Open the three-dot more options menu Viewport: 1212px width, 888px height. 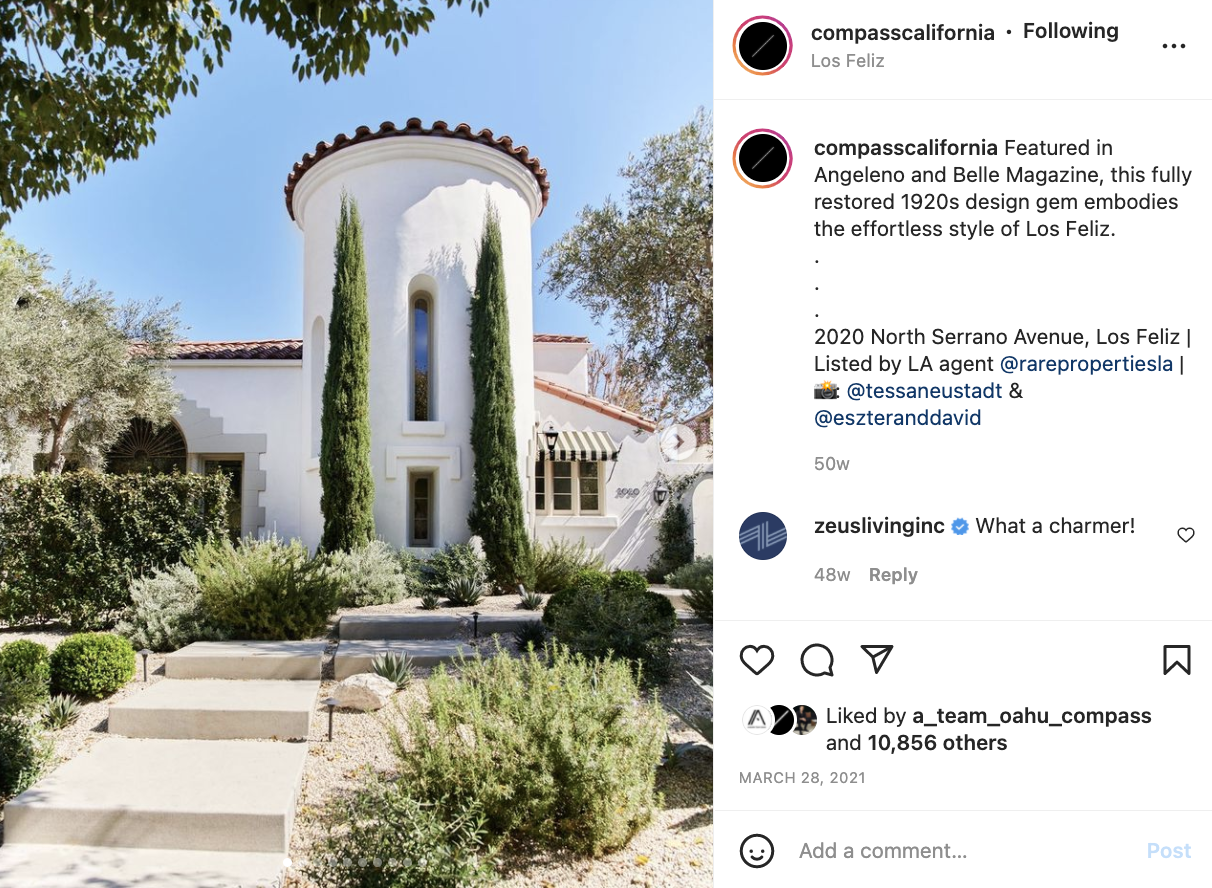pos(1174,46)
